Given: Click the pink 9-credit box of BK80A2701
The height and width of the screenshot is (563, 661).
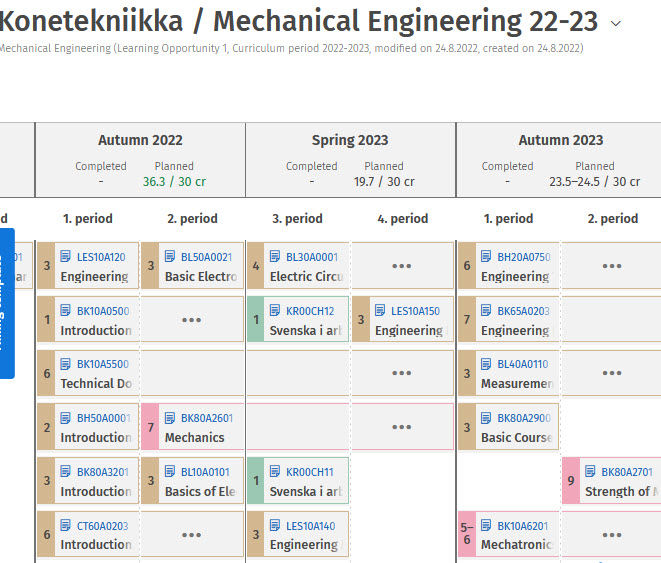Looking at the screenshot, I should pyautogui.click(x=571, y=481).
